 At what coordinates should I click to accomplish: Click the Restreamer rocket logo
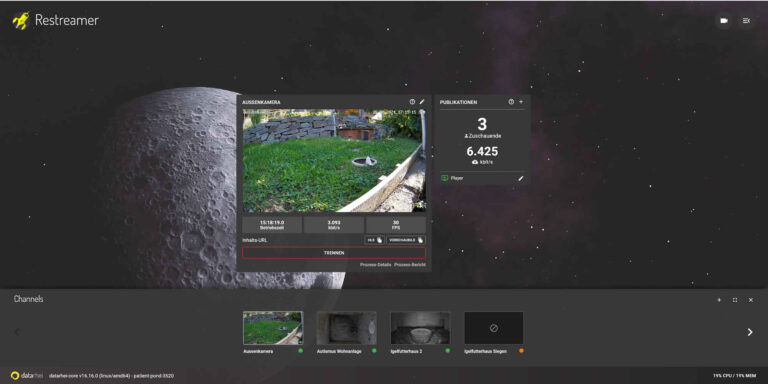point(21,21)
